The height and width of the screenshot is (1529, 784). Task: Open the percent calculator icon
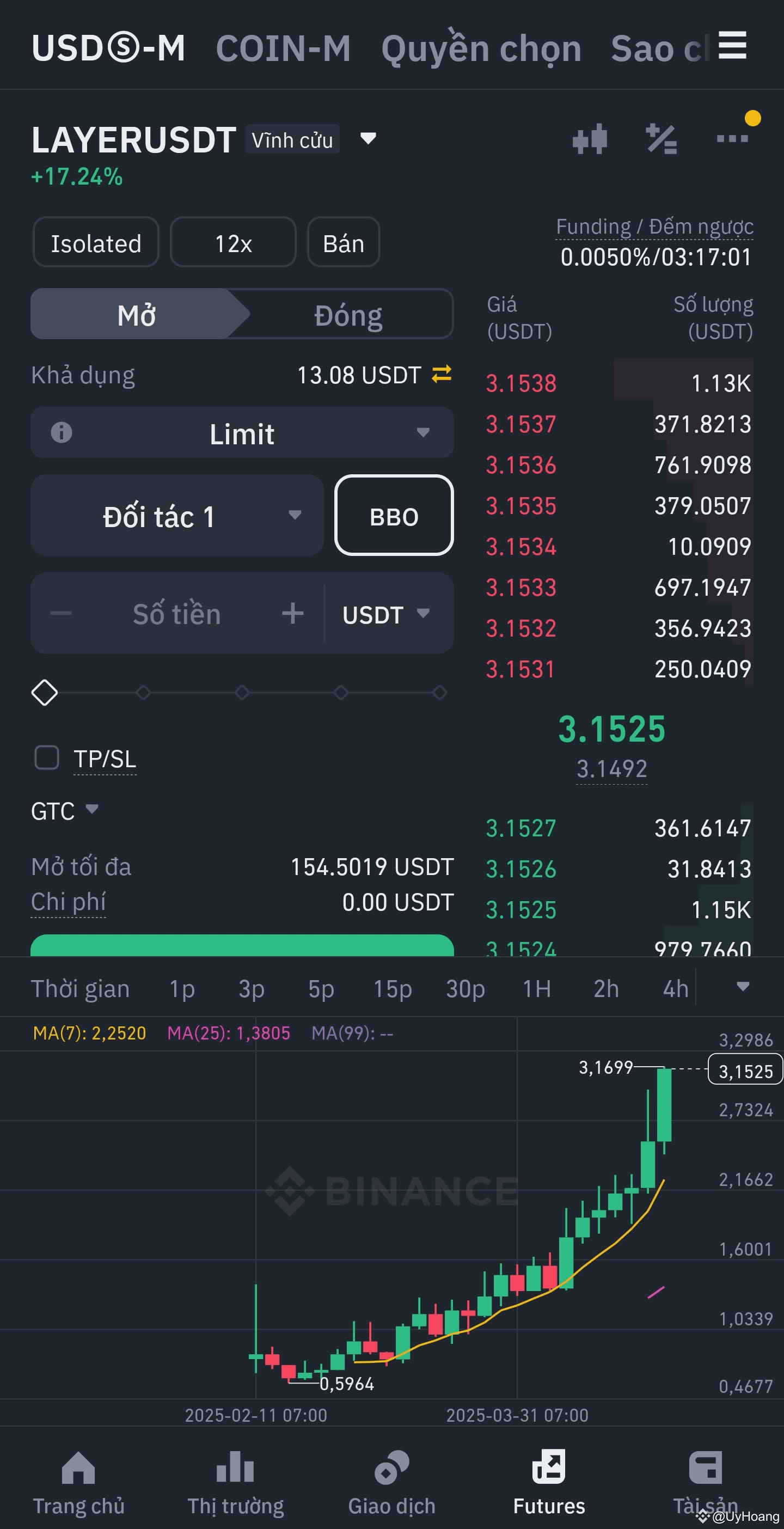pyautogui.click(x=661, y=139)
